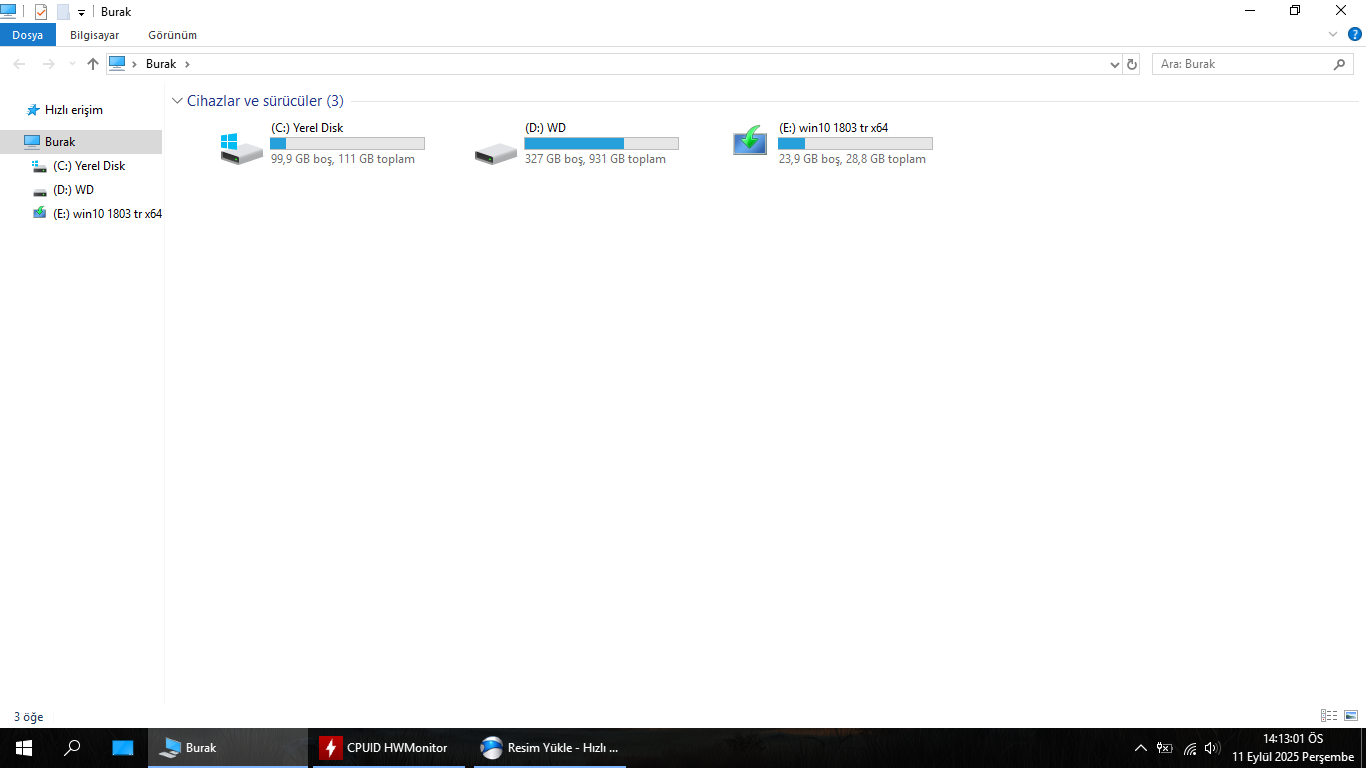Expand the chevron before Burak in the address bar
This screenshot has height=768, width=1366.
135,64
